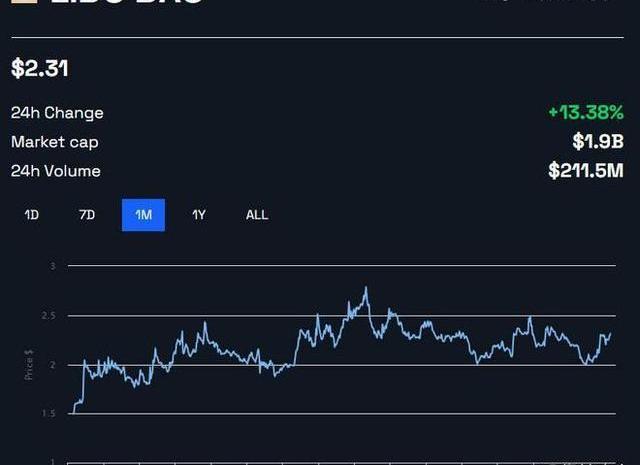This screenshot has height=465, width=640.
Task: Click the 3 label on the price axis
Action: coord(53,266)
